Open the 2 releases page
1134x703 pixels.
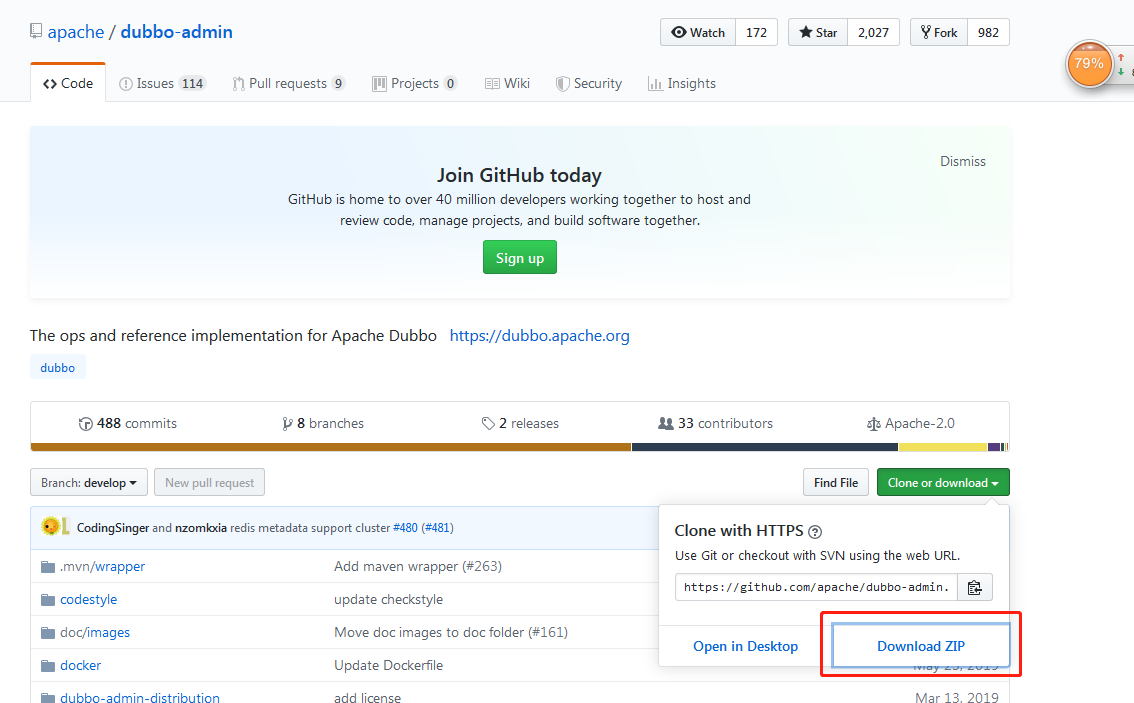pyautogui.click(x=520, y=423)
